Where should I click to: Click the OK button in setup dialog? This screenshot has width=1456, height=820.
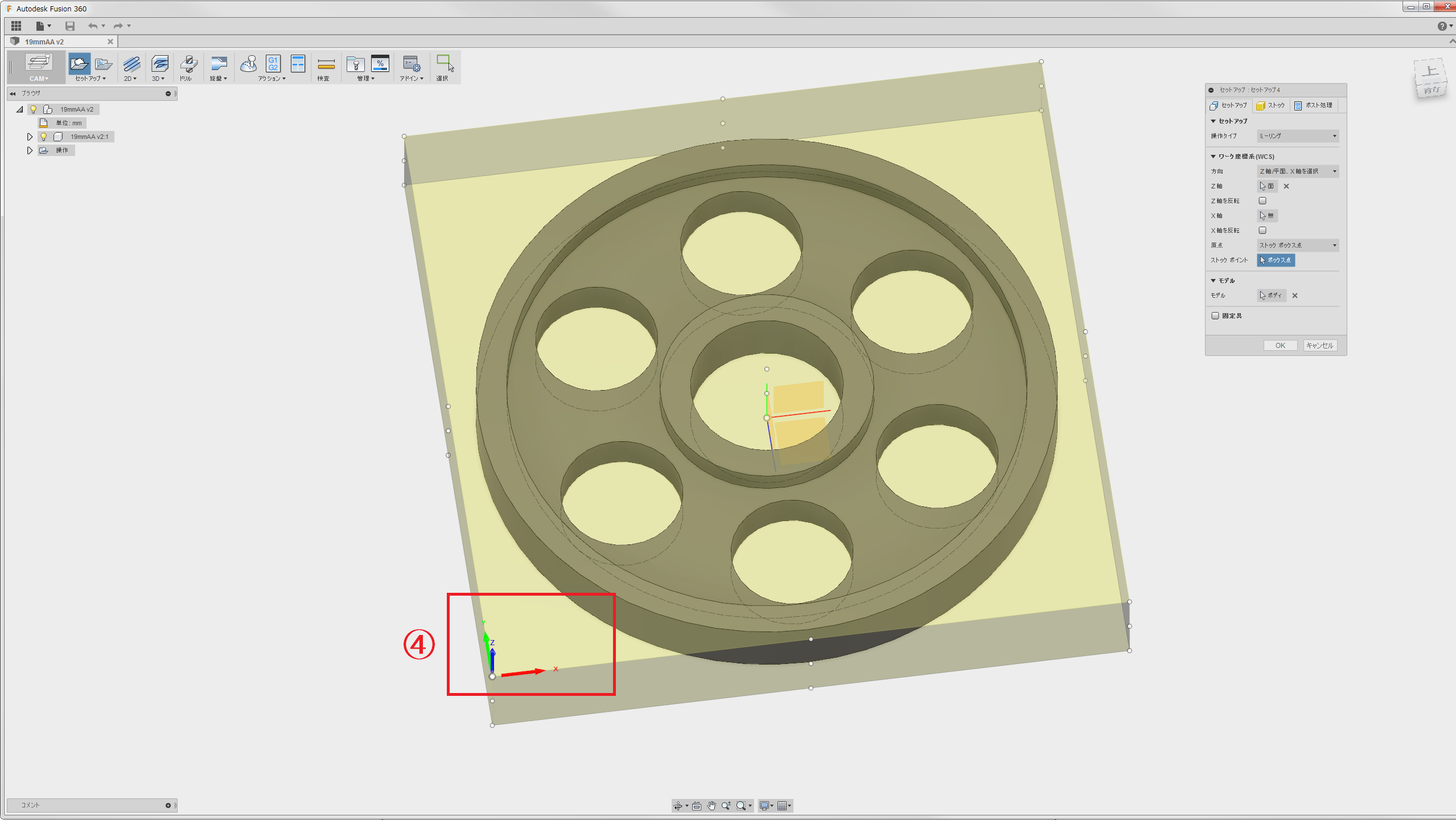[x=1280, y=346]
